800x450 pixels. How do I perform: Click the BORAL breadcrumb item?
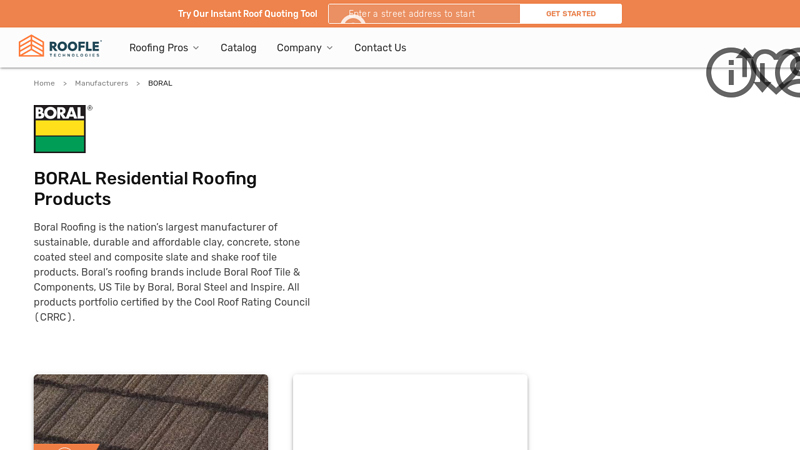160,83
